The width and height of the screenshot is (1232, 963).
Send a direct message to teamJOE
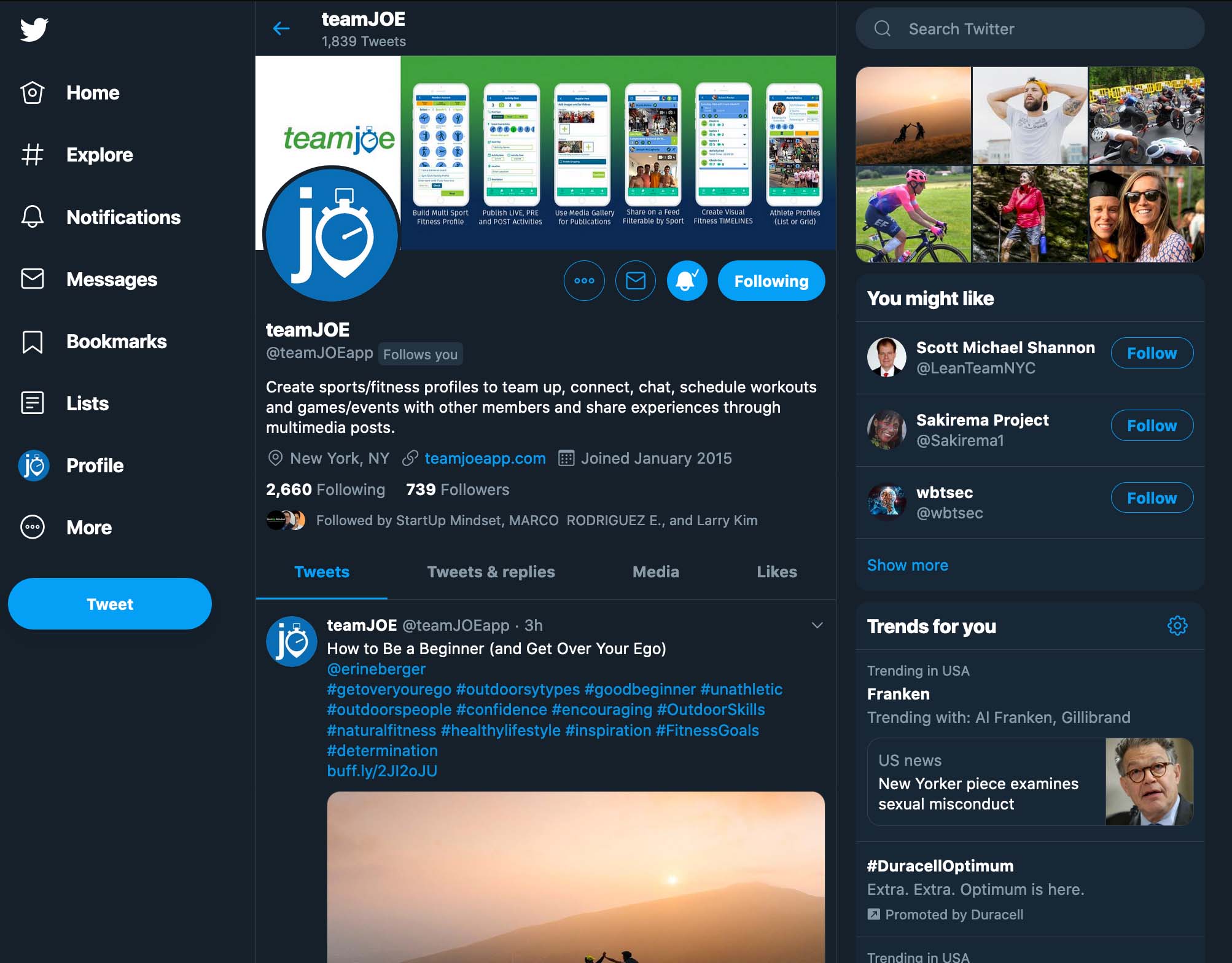click(636, 281)
